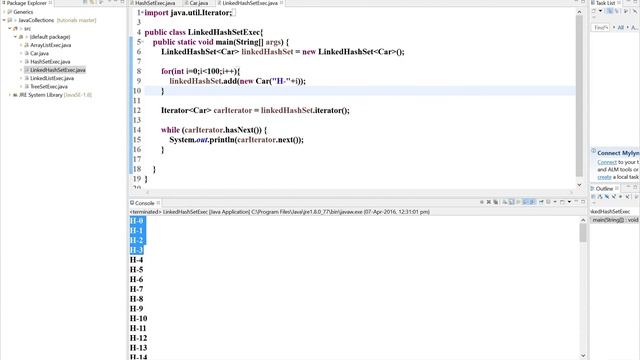The height and width of the screenshot is (360, 640).
Task: Click the editor vertical scrollbar thumb
Action: pos(579,96)
